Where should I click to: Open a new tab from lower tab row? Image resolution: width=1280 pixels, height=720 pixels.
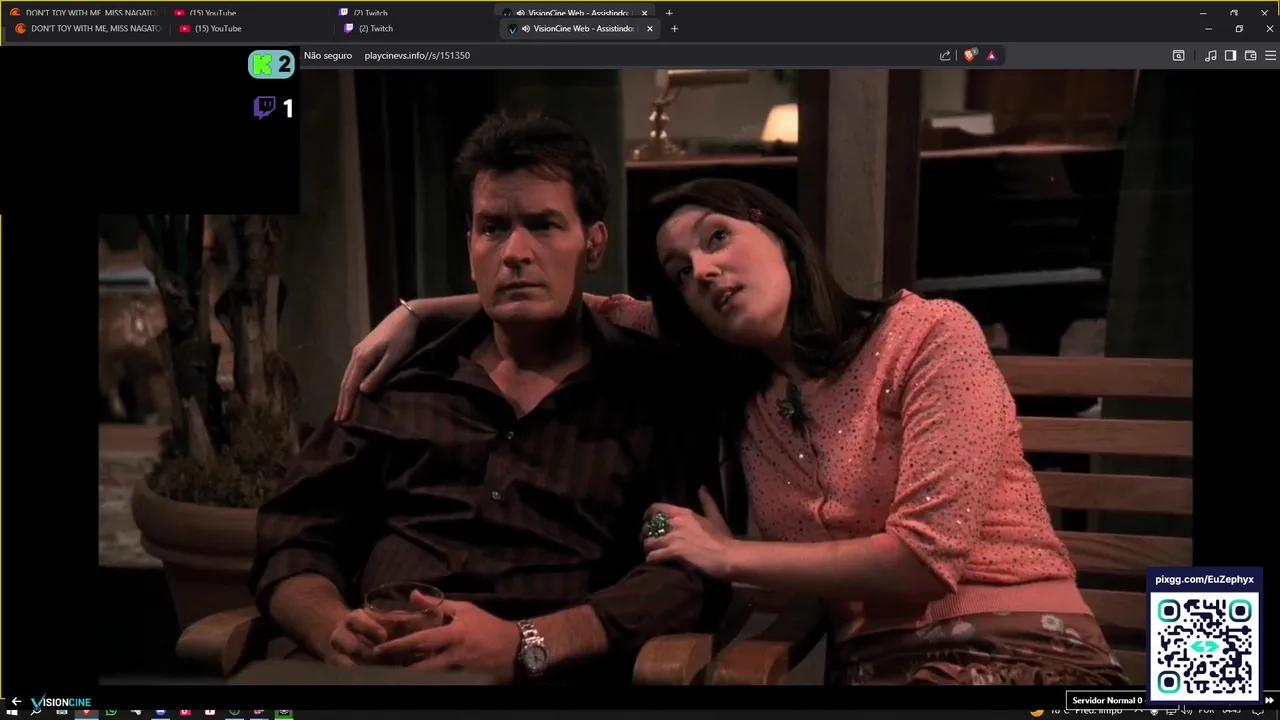click(x=674, y=29)
